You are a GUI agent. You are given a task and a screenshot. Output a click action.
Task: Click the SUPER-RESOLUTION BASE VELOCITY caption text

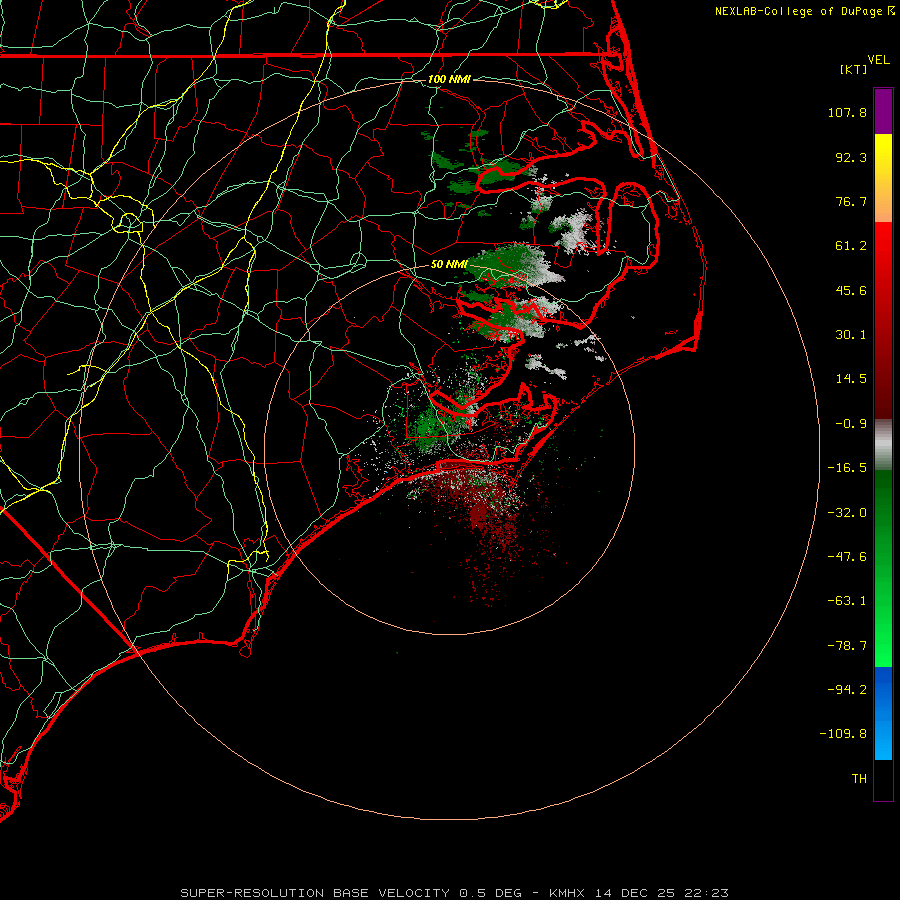pyautogui.click(x=315, y=893)
